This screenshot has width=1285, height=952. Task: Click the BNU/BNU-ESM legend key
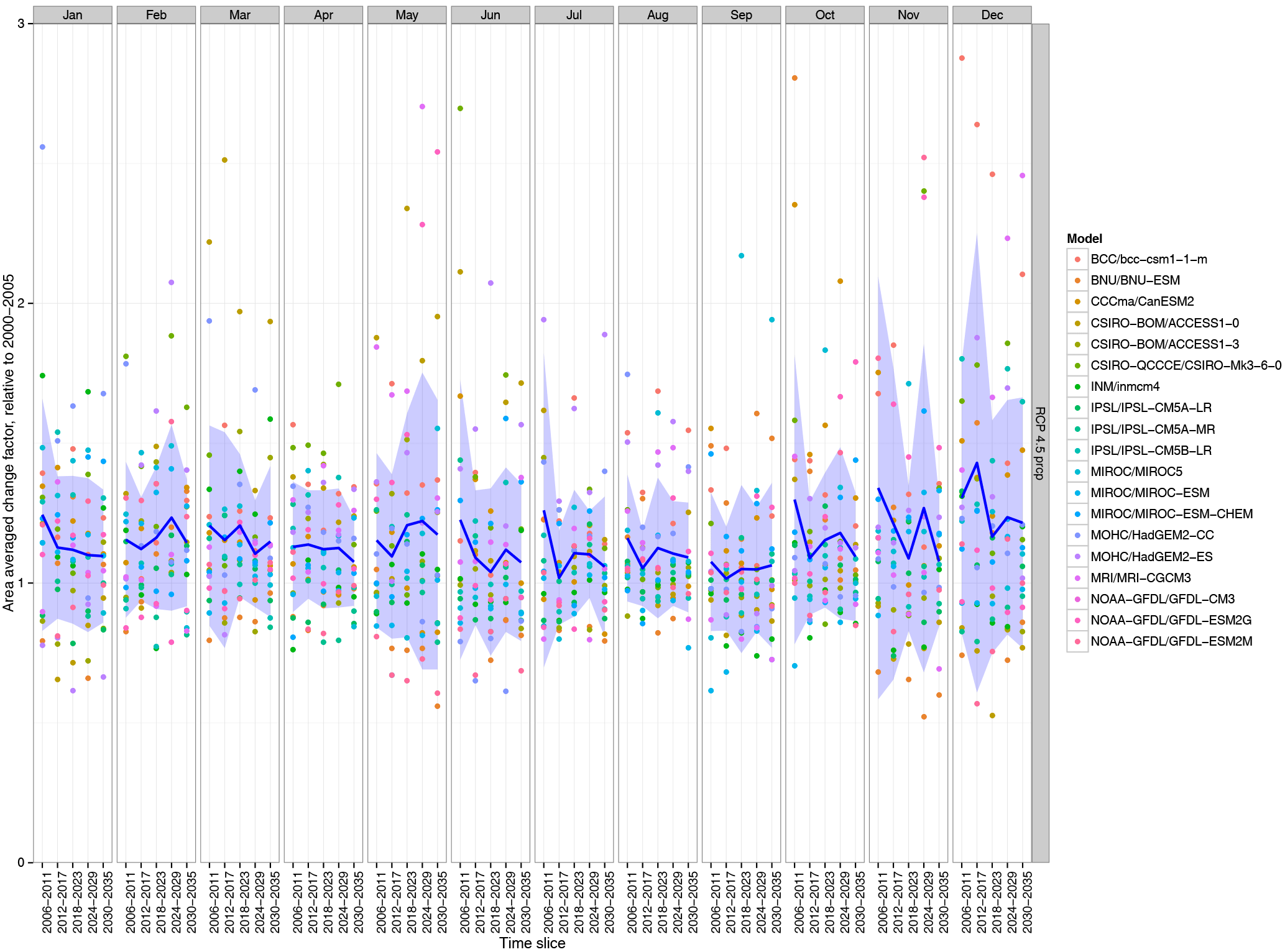1077,280
